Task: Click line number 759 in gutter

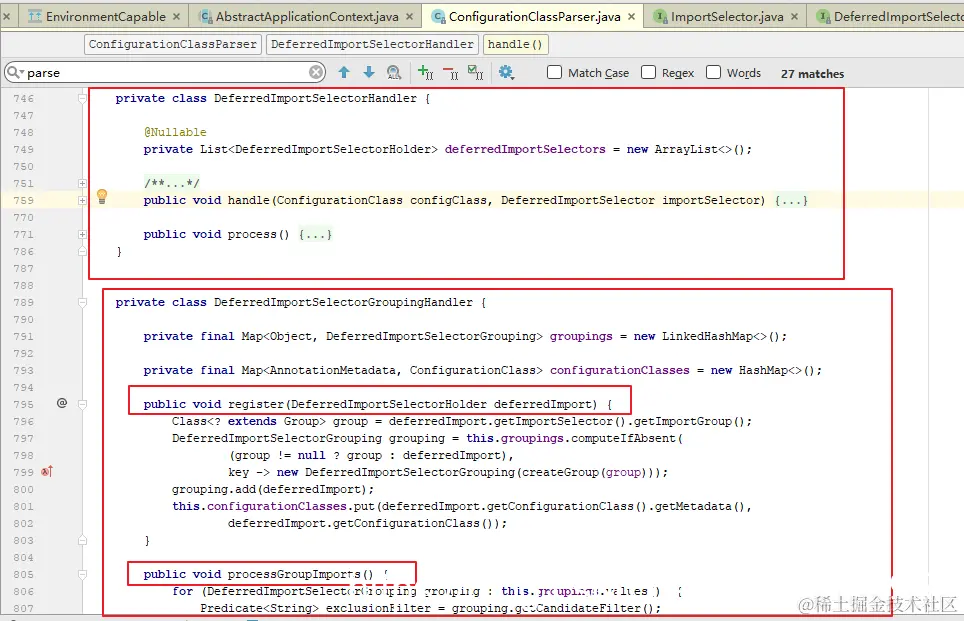Action: 23,200
